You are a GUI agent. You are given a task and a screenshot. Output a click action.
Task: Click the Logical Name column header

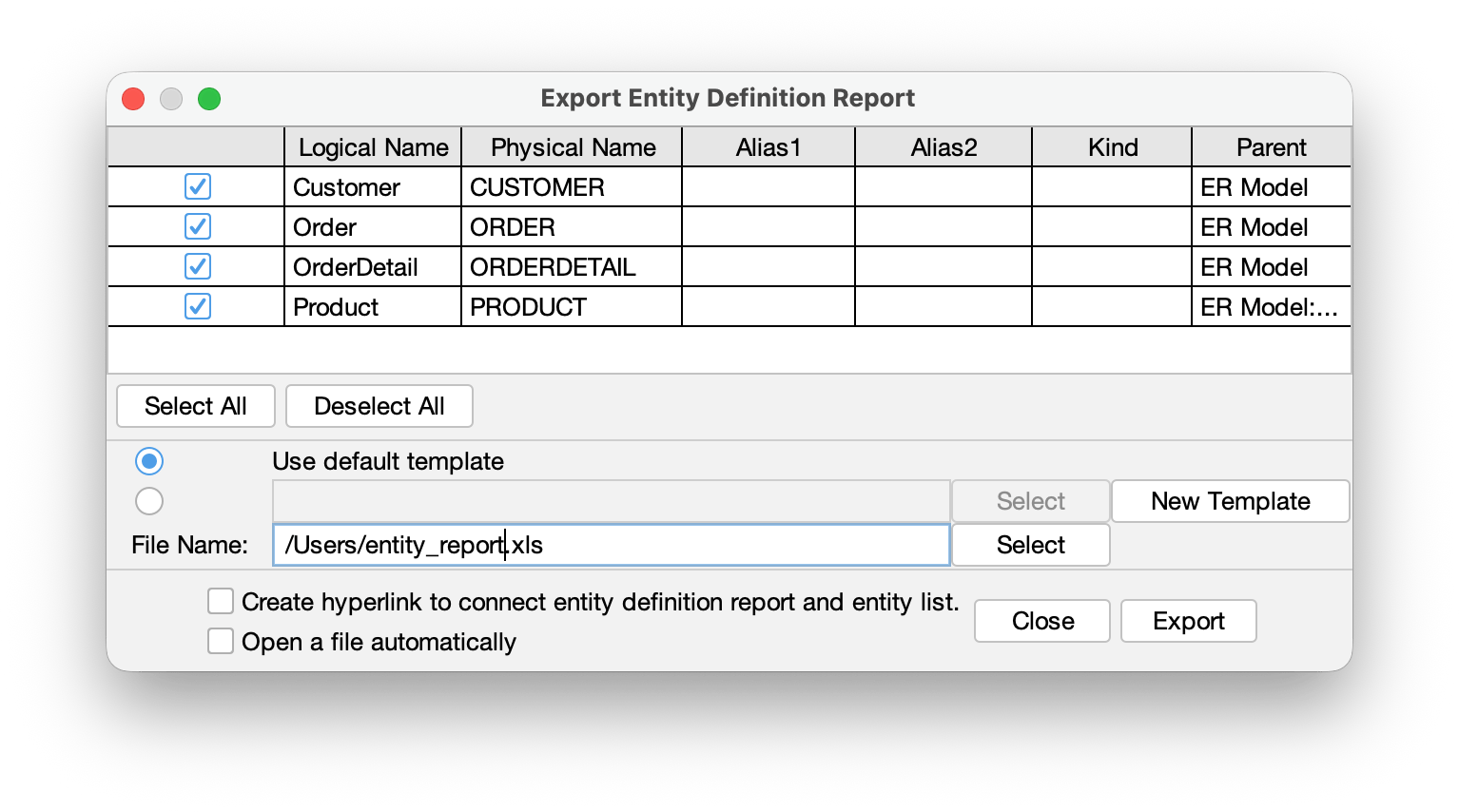pos(373,146)
